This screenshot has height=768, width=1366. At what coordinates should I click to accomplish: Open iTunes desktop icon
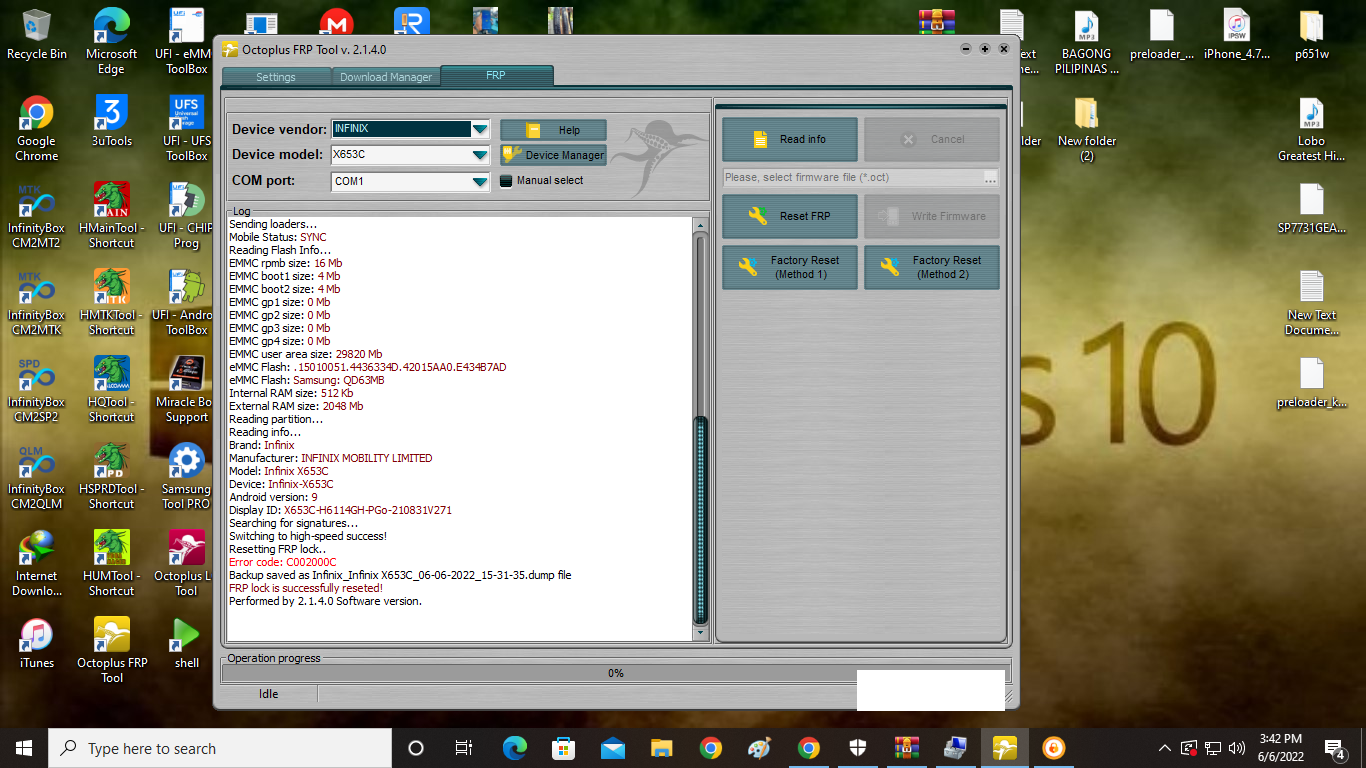click(x=37, y=643)
